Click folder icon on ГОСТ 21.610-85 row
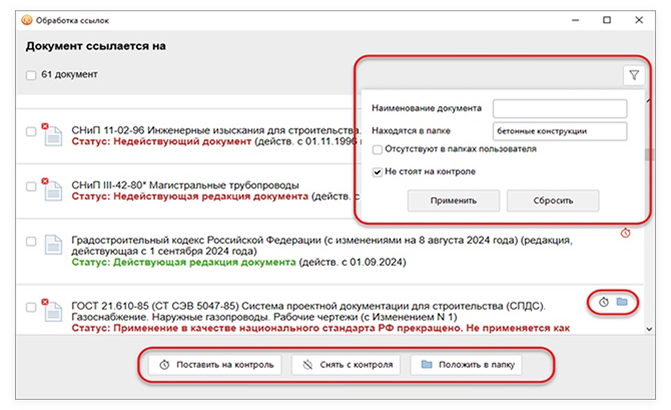The image size is (671, 410). click(x=622, y=301)
